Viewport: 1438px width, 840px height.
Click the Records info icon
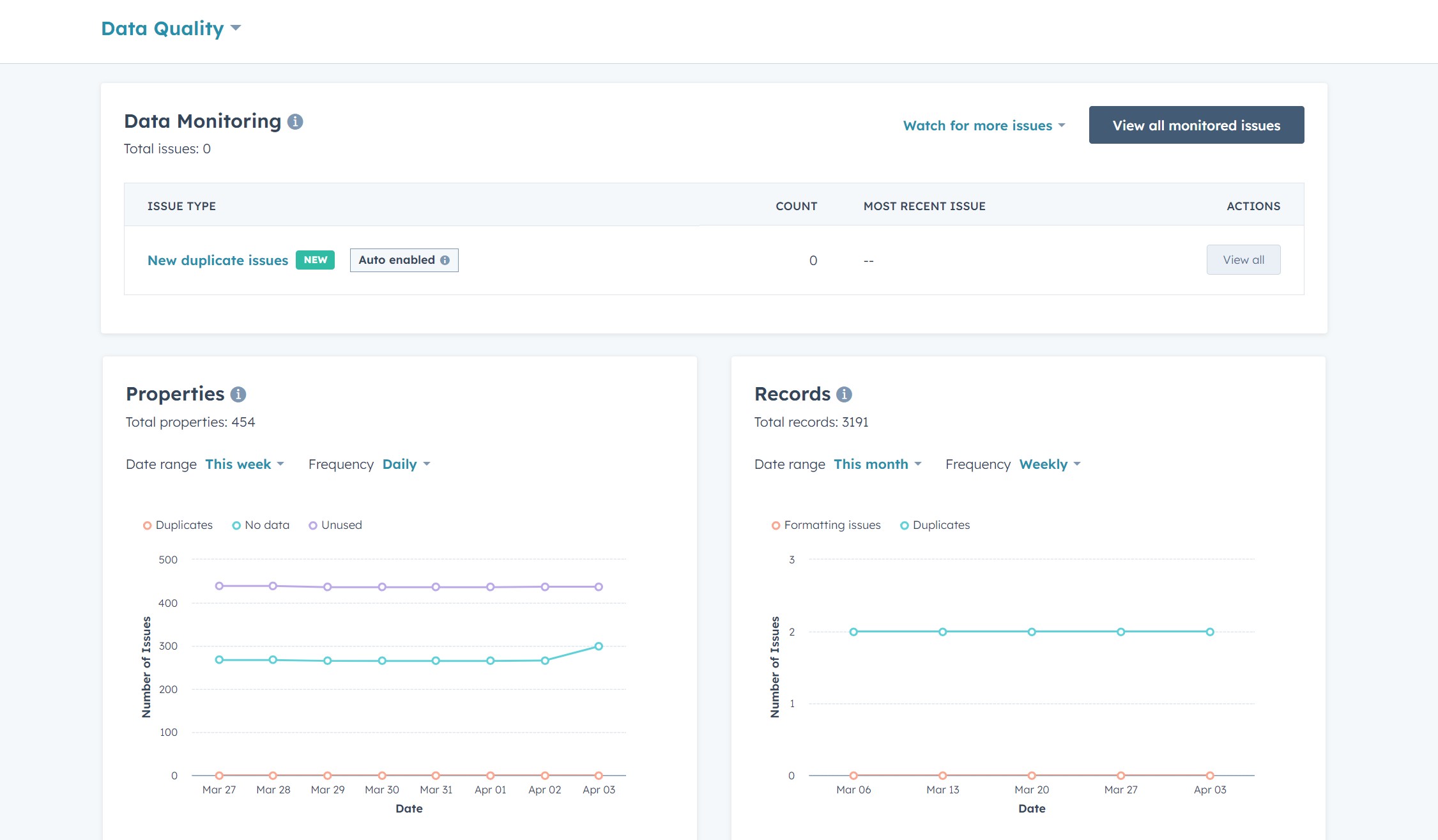coord(844,394)
